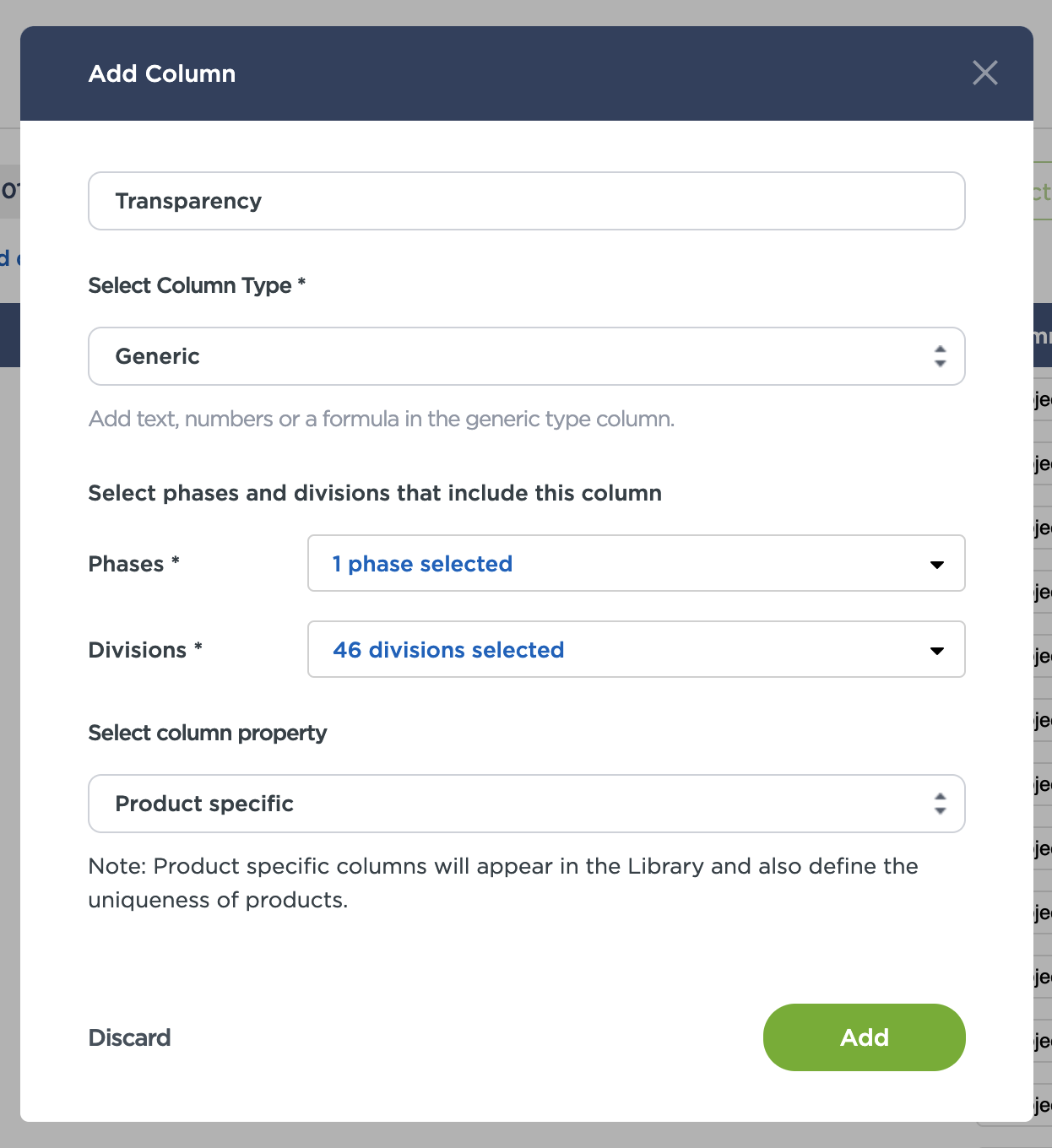The image size is (1052, 1148).
Task: Click the Transparency column name field
Action: (526, 201)
